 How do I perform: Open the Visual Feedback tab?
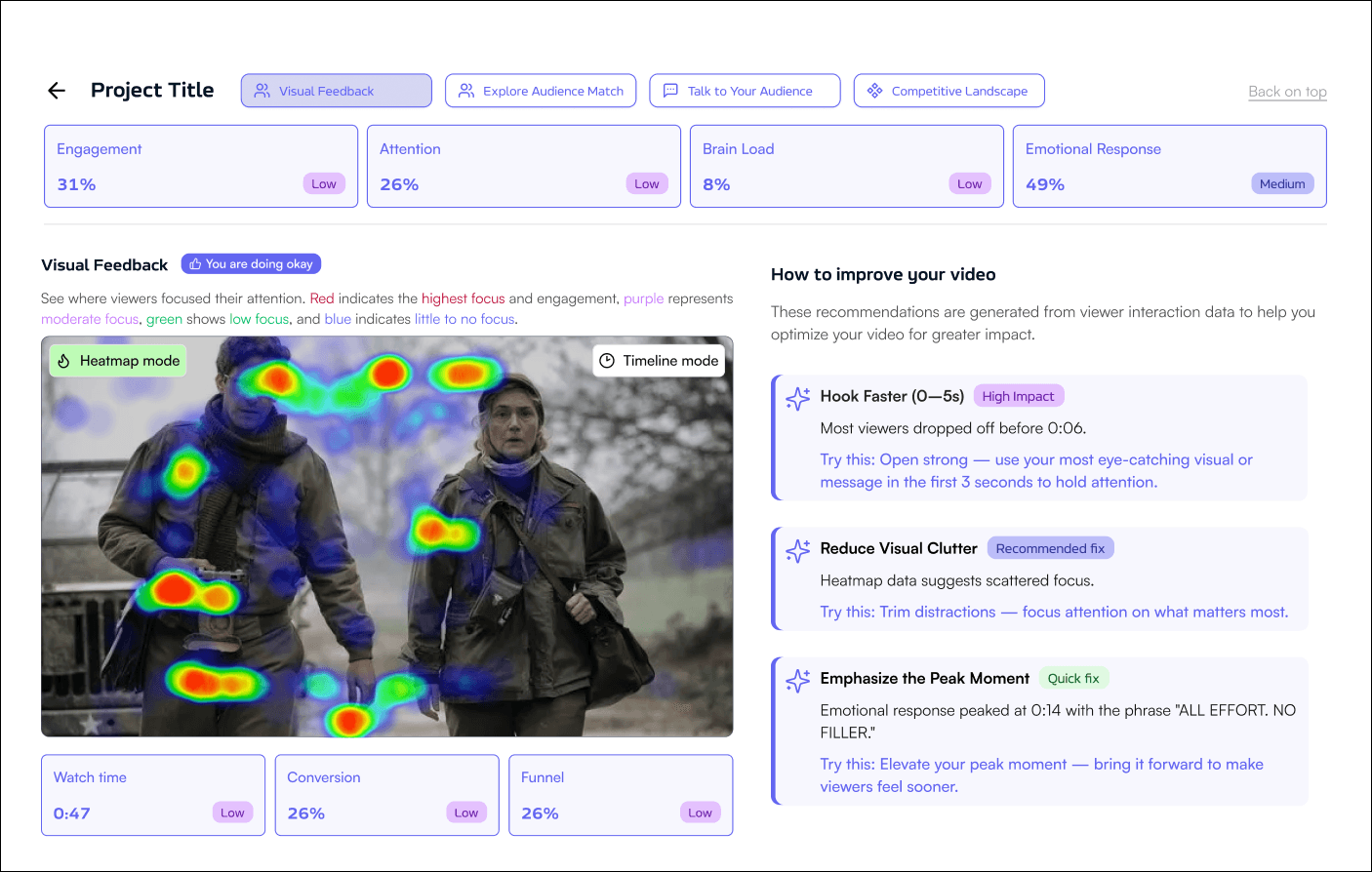coord(337,91)
